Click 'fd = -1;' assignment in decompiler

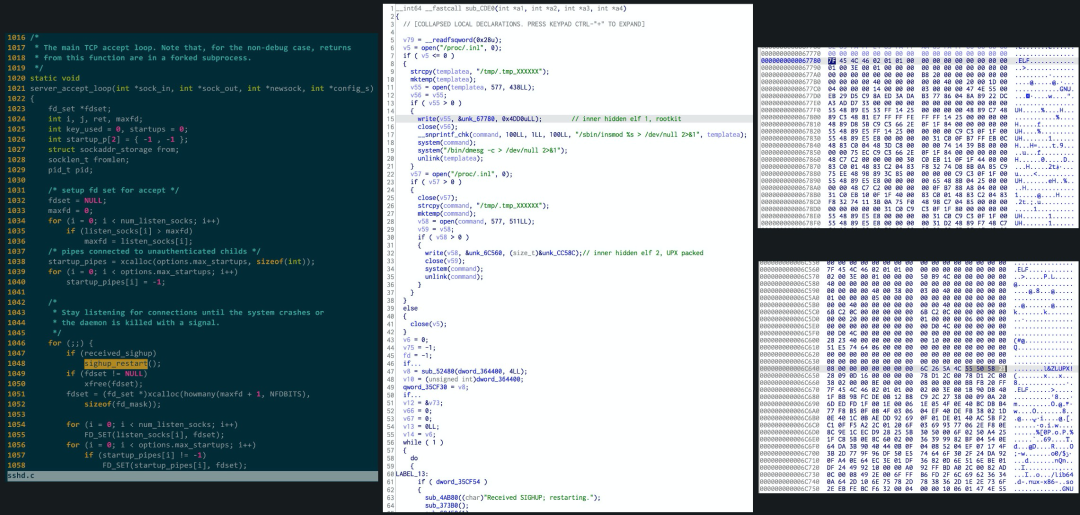(417, 356)
